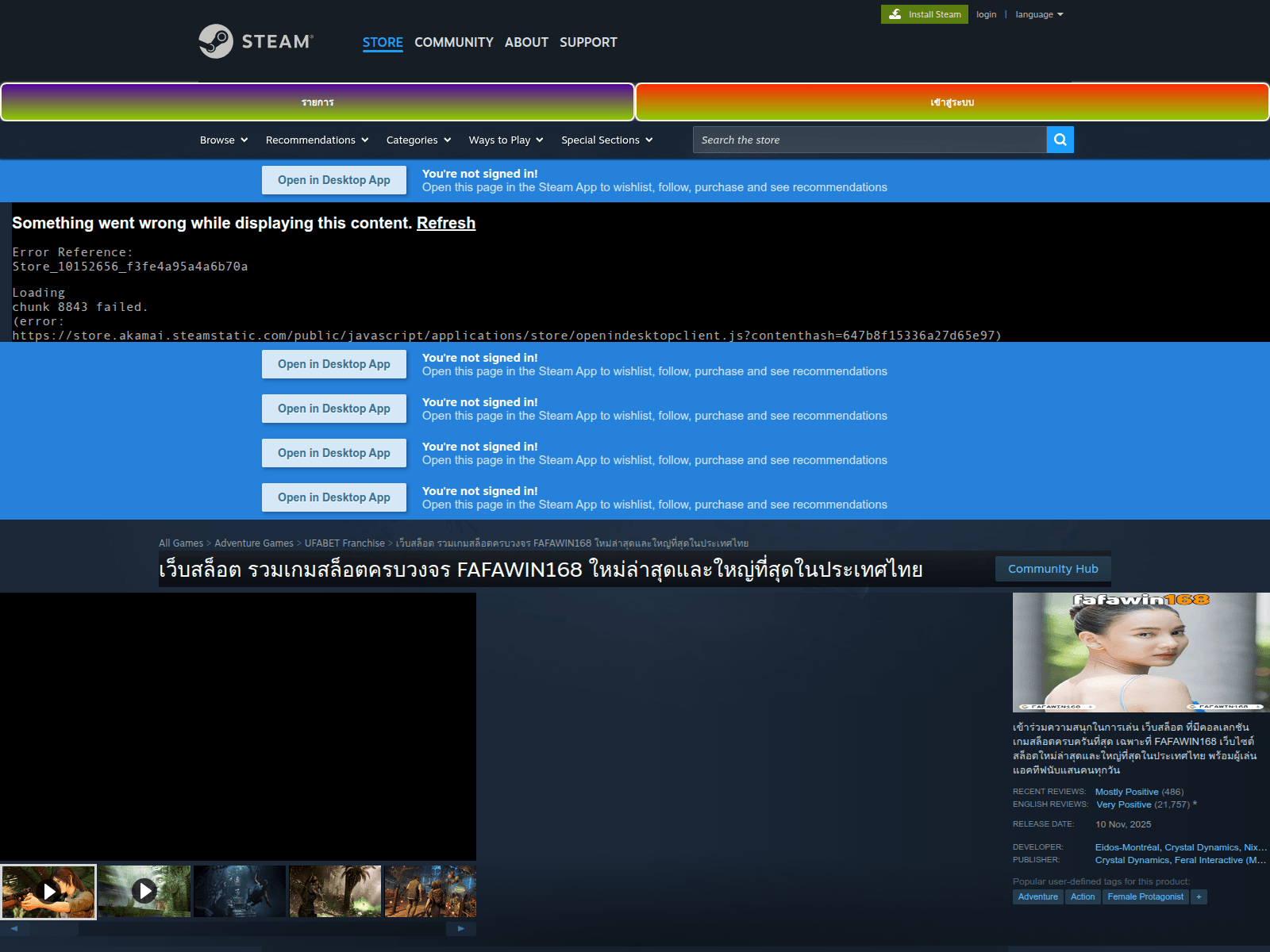Click the black video player area
This screenshot has height=952, width=1270.
(x=238, y=727)
